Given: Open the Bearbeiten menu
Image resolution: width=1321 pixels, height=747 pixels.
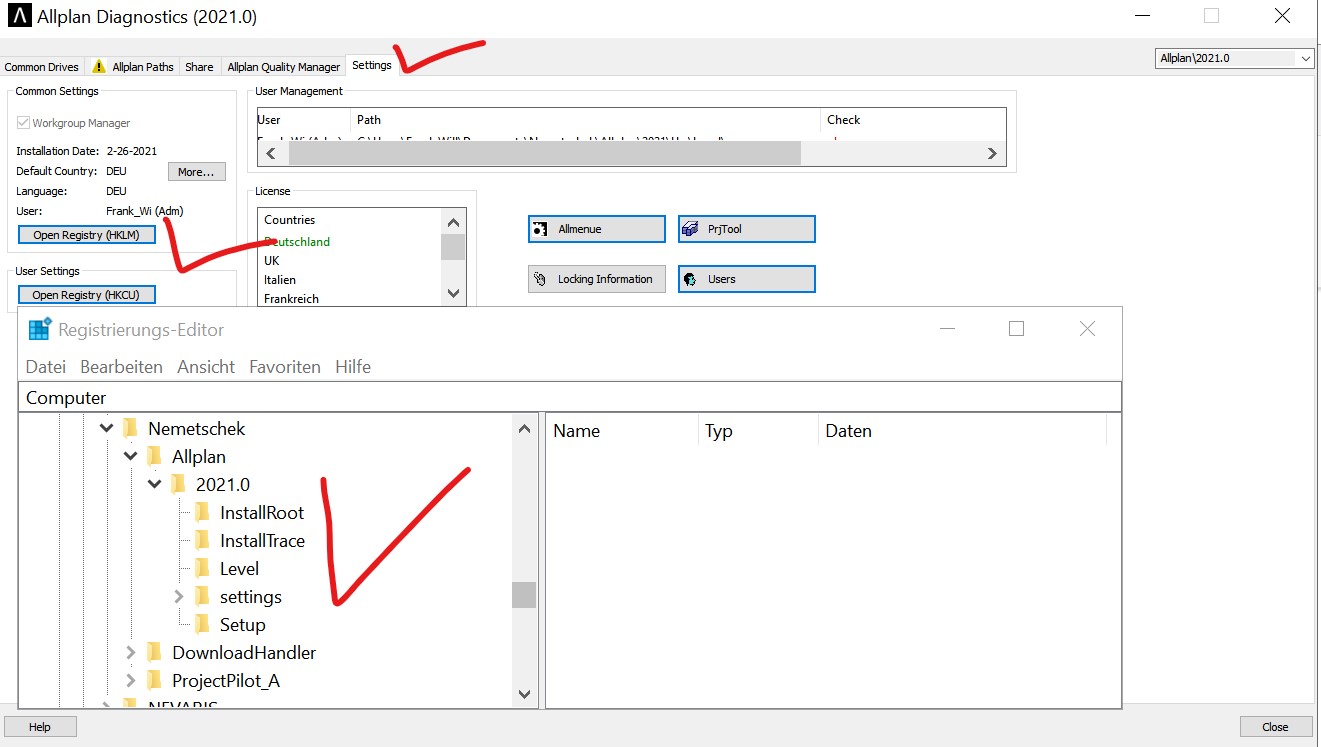Looking at the screenshot, I should [x=121, y=367].
